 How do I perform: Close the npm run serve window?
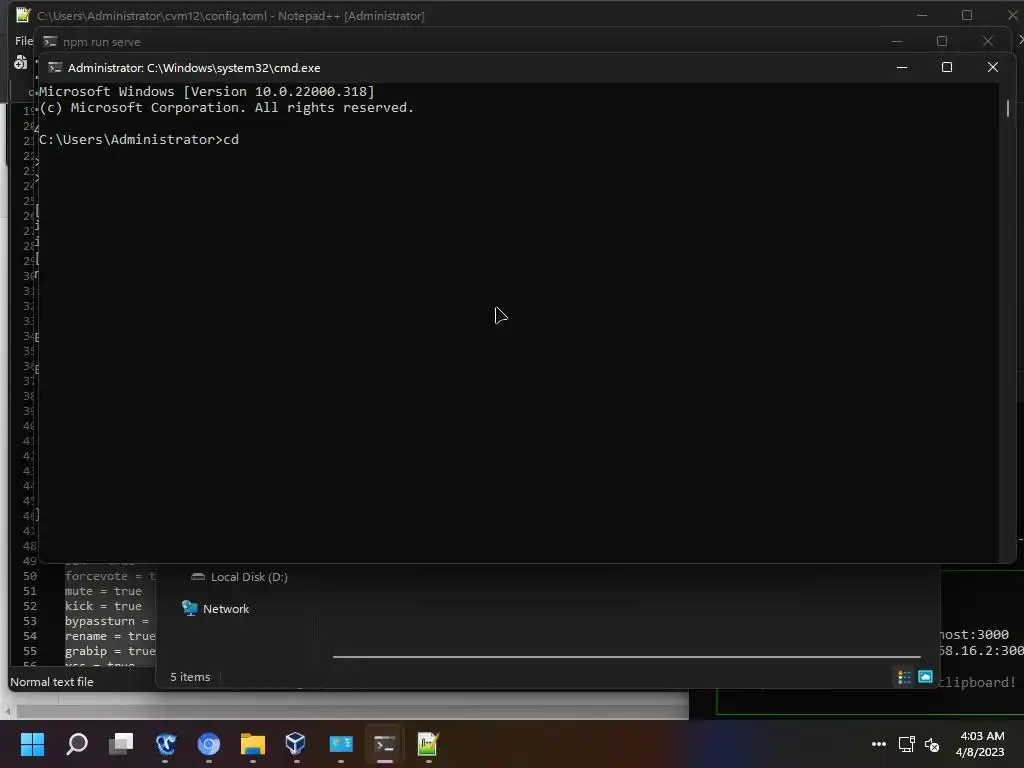pyautogui.click(x=988, y=41)
